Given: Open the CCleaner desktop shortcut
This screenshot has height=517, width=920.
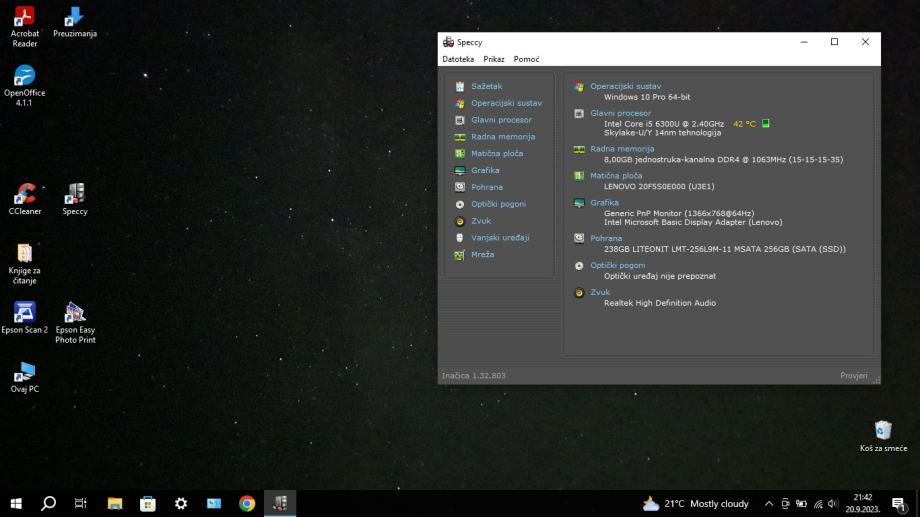Looking at the screenshot, I should [25, 196].
